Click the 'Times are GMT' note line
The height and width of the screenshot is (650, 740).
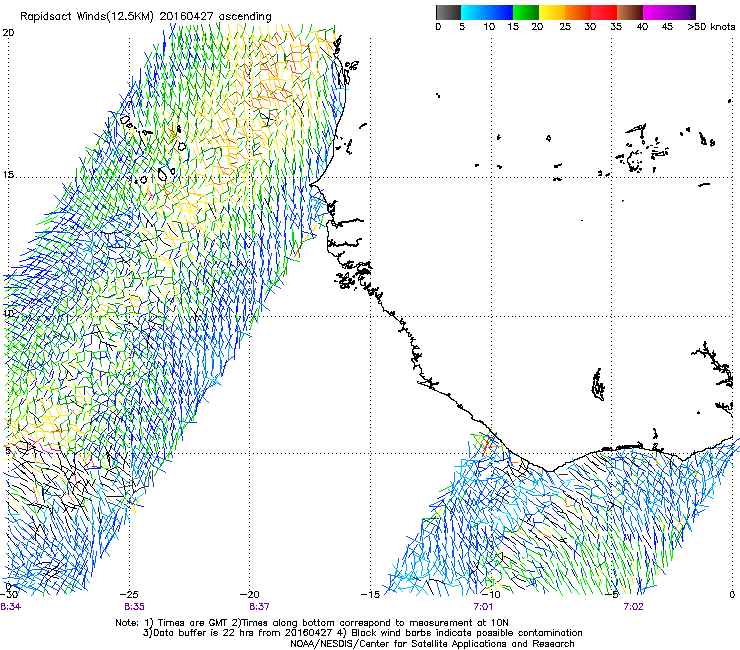[312, 623]
